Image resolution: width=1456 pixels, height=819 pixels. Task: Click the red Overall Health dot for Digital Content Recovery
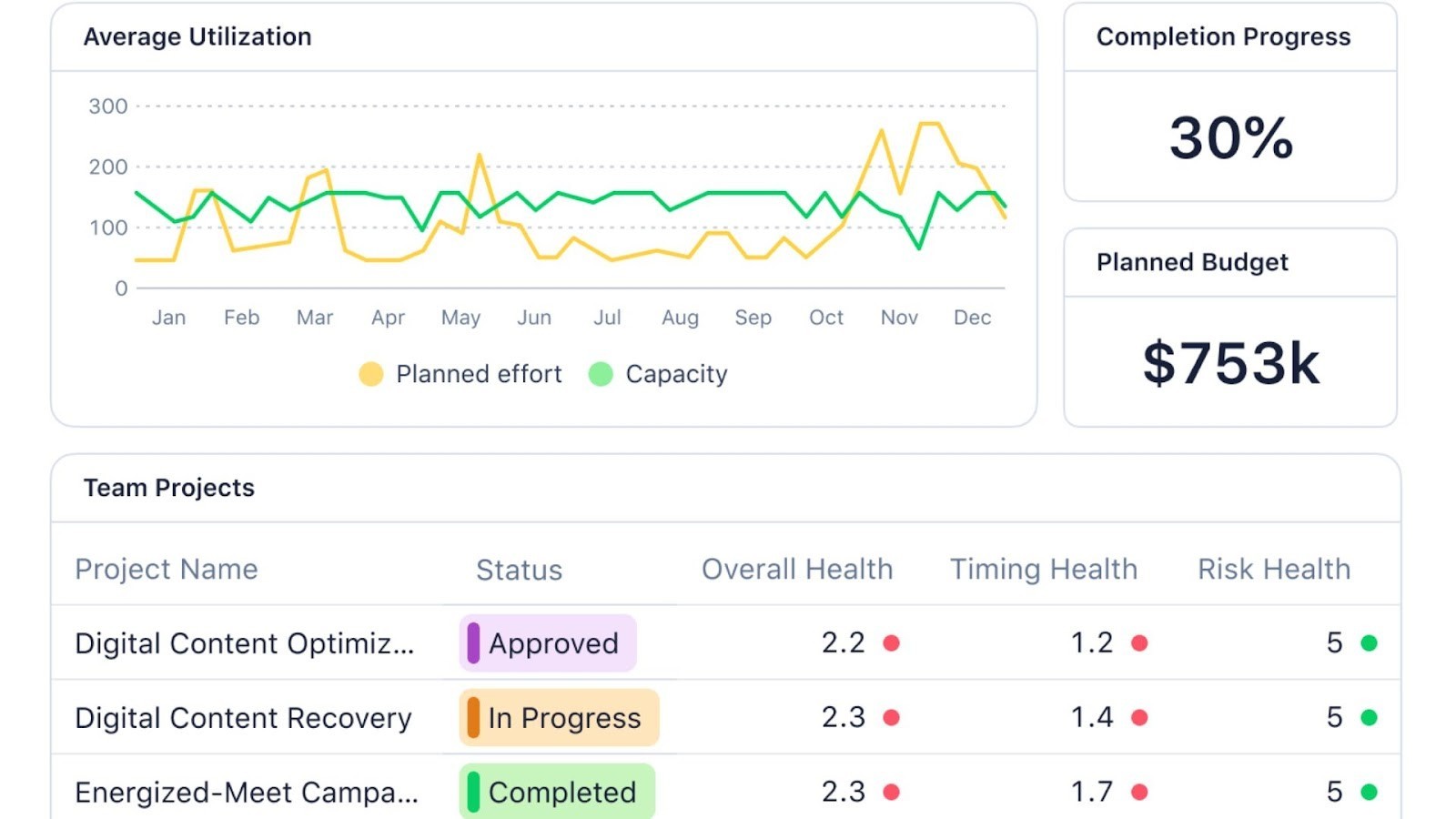890,717
